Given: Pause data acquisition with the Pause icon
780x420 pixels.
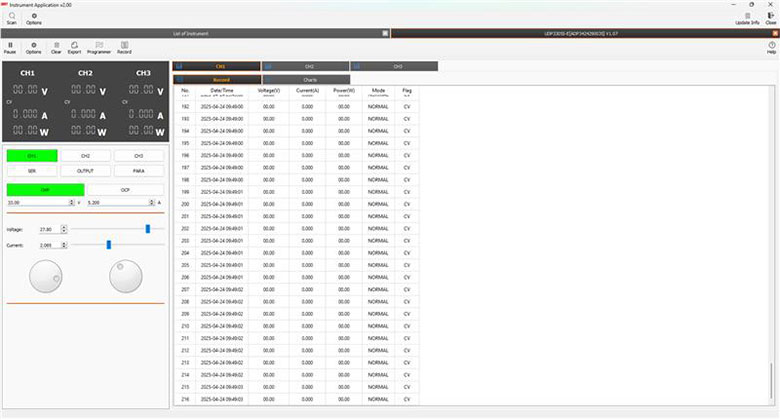Looking at the screenshot, I should click(x=10, y=47).
